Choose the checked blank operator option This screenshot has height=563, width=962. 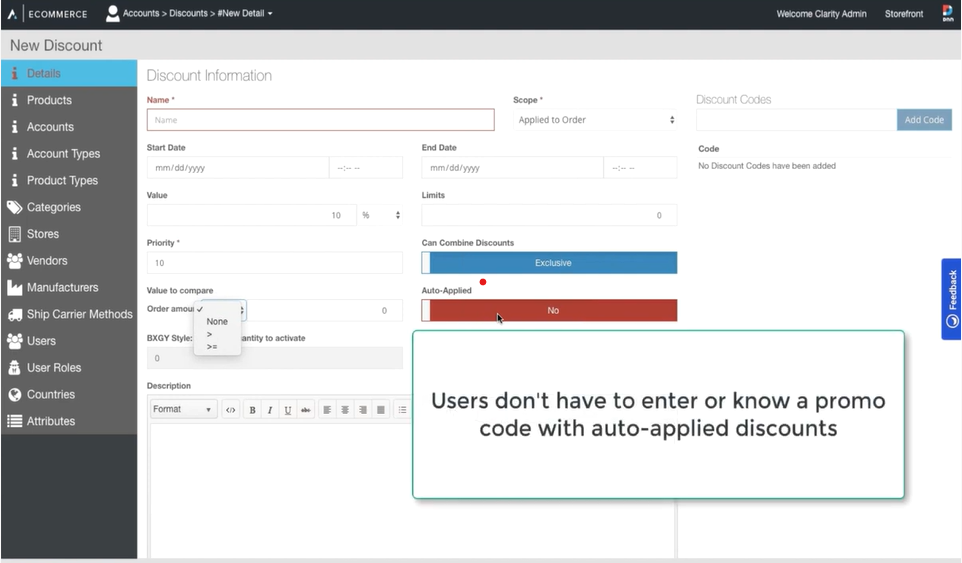217,309
